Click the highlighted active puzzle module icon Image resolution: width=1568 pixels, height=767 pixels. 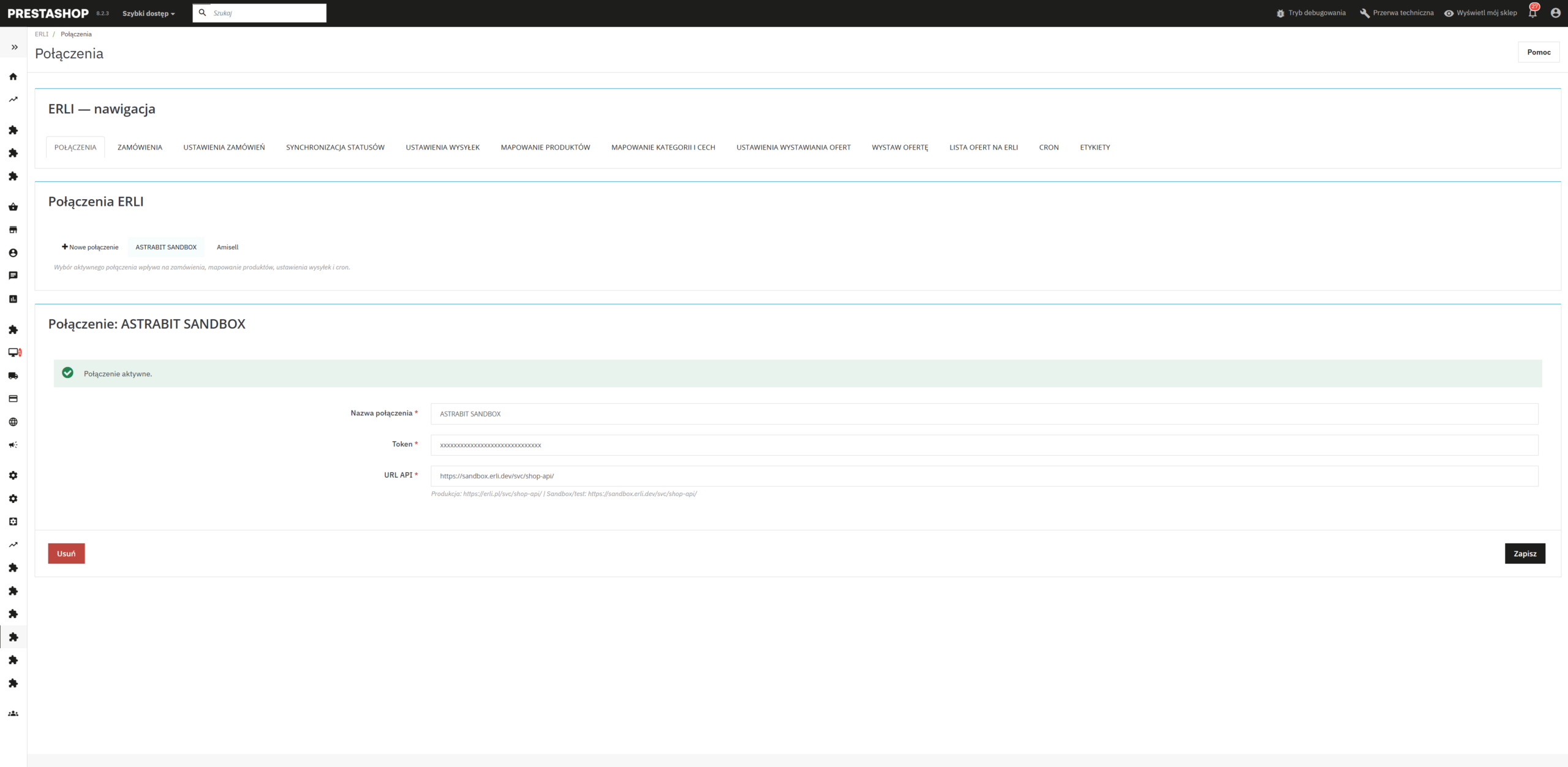tap(13, 637)
